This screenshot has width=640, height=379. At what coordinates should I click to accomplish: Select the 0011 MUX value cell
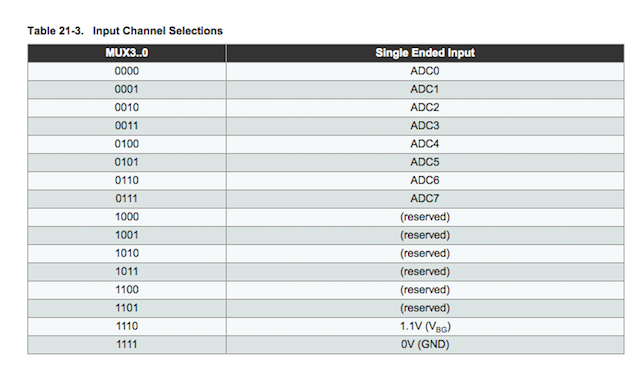127,126
